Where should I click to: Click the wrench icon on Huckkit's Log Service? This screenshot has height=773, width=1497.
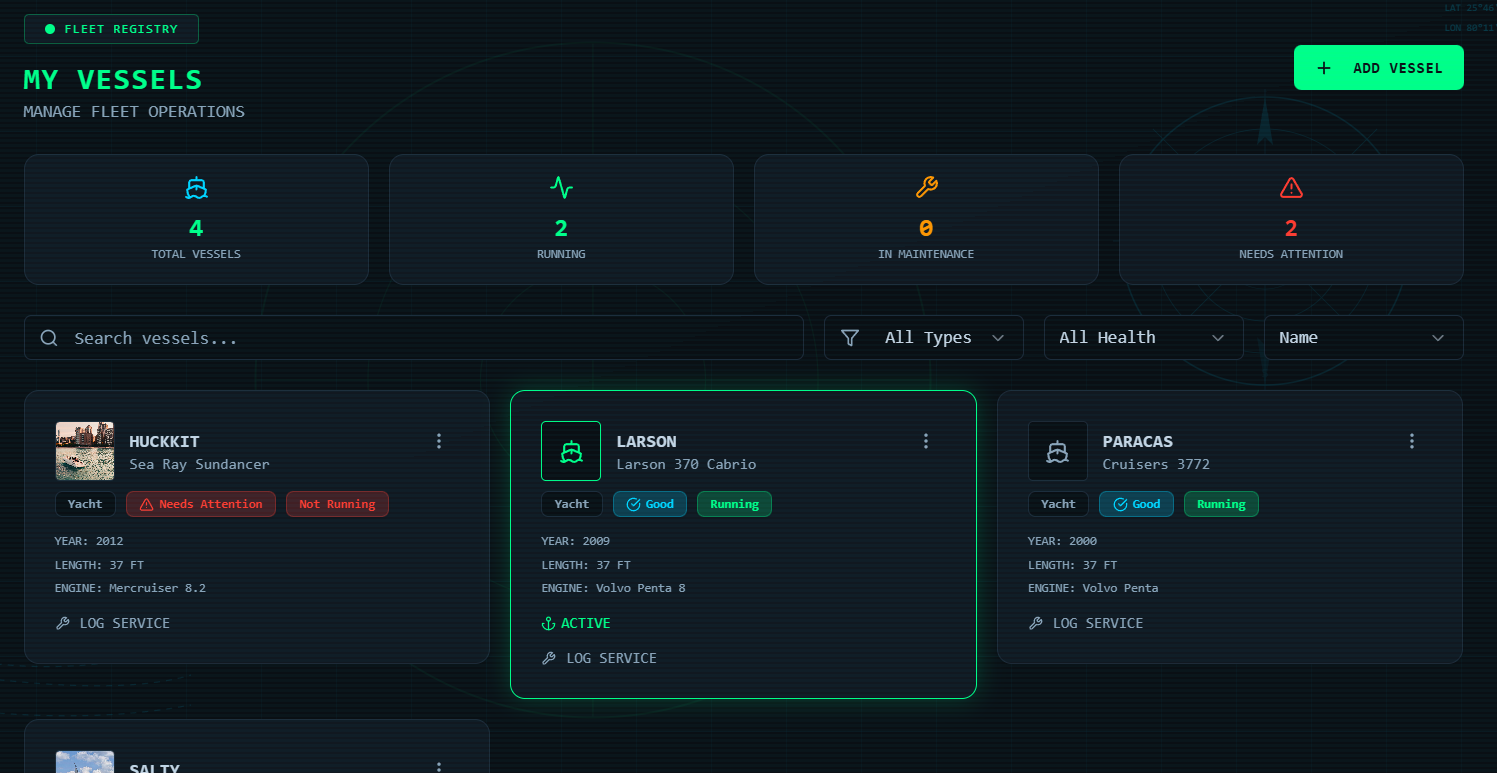click(x=62, y=623)
